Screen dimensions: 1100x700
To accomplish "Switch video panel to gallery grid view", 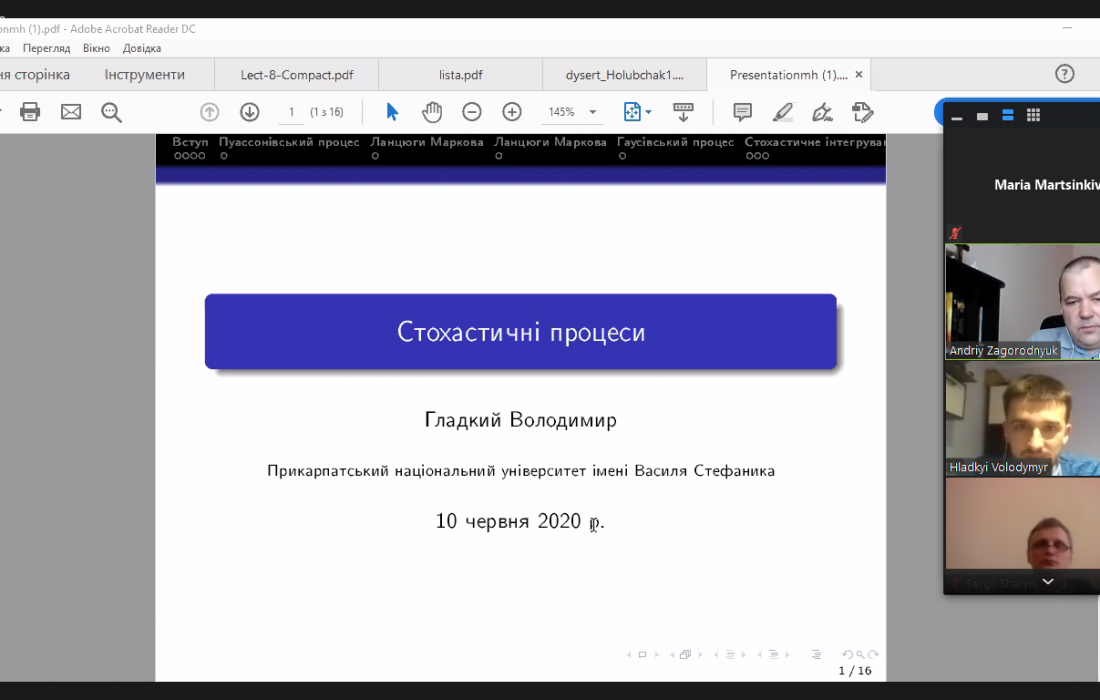I will point(1033,116).
